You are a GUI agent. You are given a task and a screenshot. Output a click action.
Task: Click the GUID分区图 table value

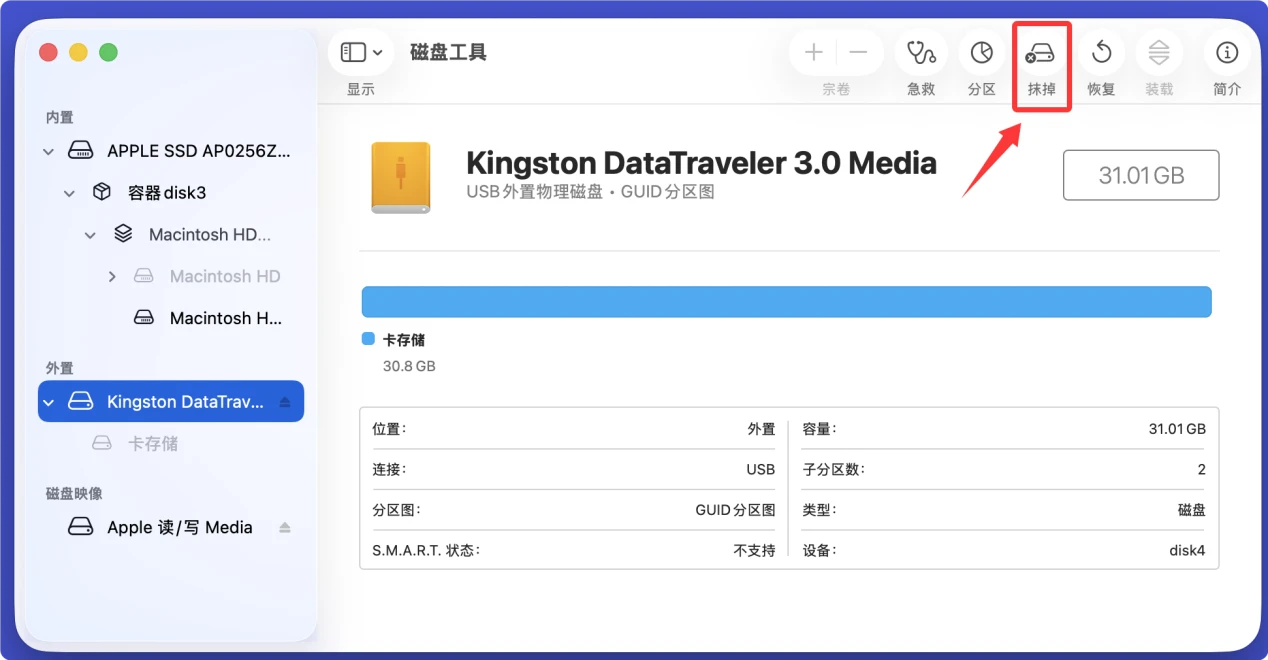click(x=735, y=510)
